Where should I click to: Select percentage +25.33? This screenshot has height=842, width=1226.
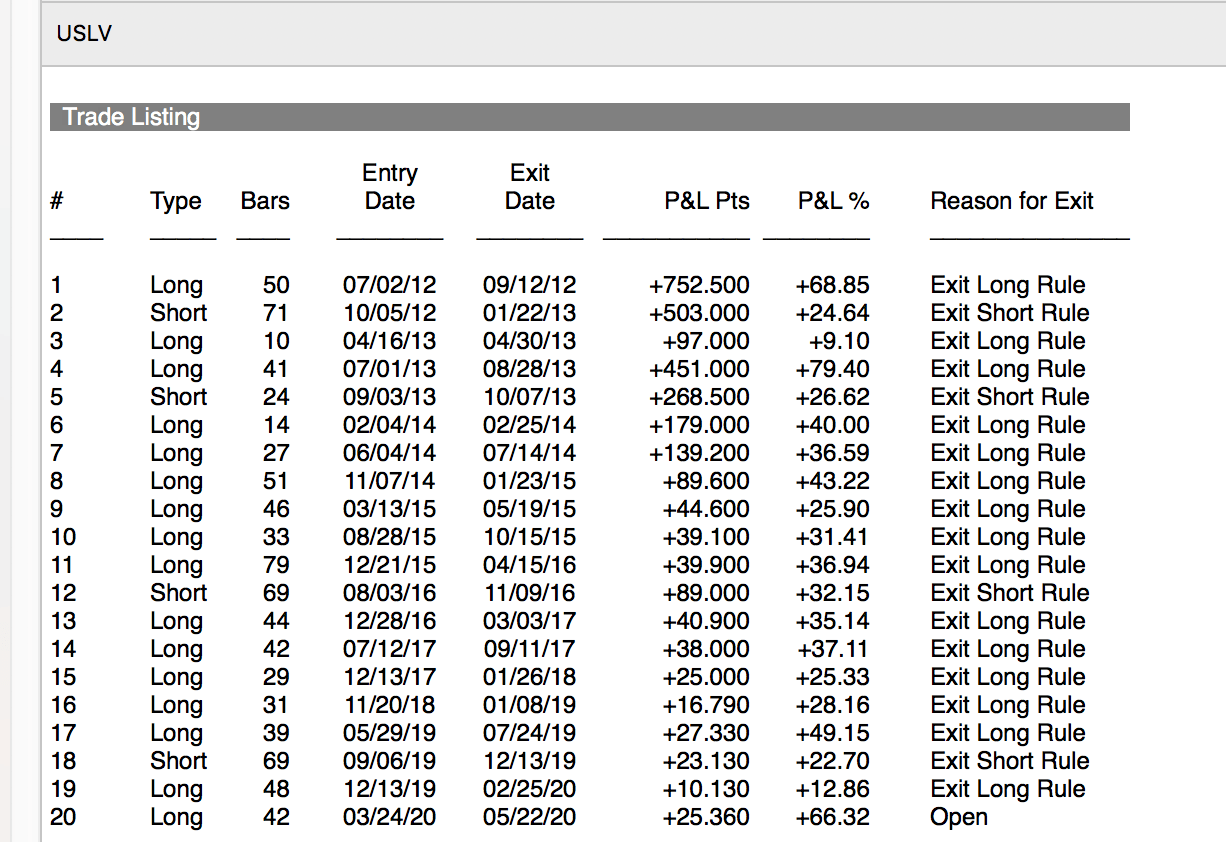tap(832, 677)
